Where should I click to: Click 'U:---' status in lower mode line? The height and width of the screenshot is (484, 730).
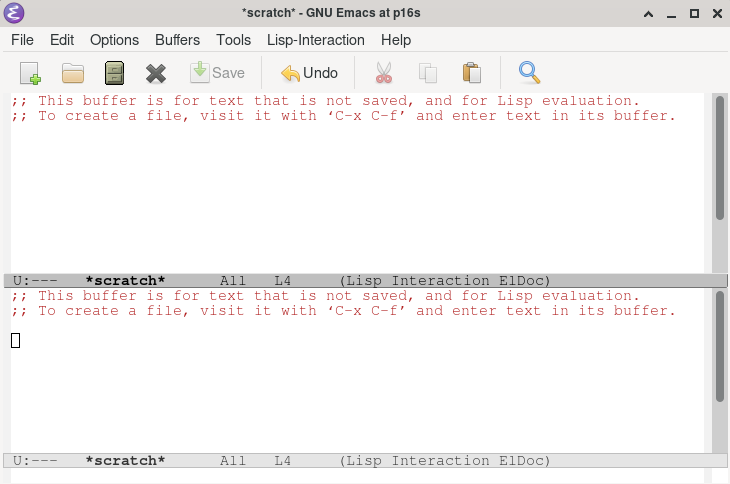point(35,461)
